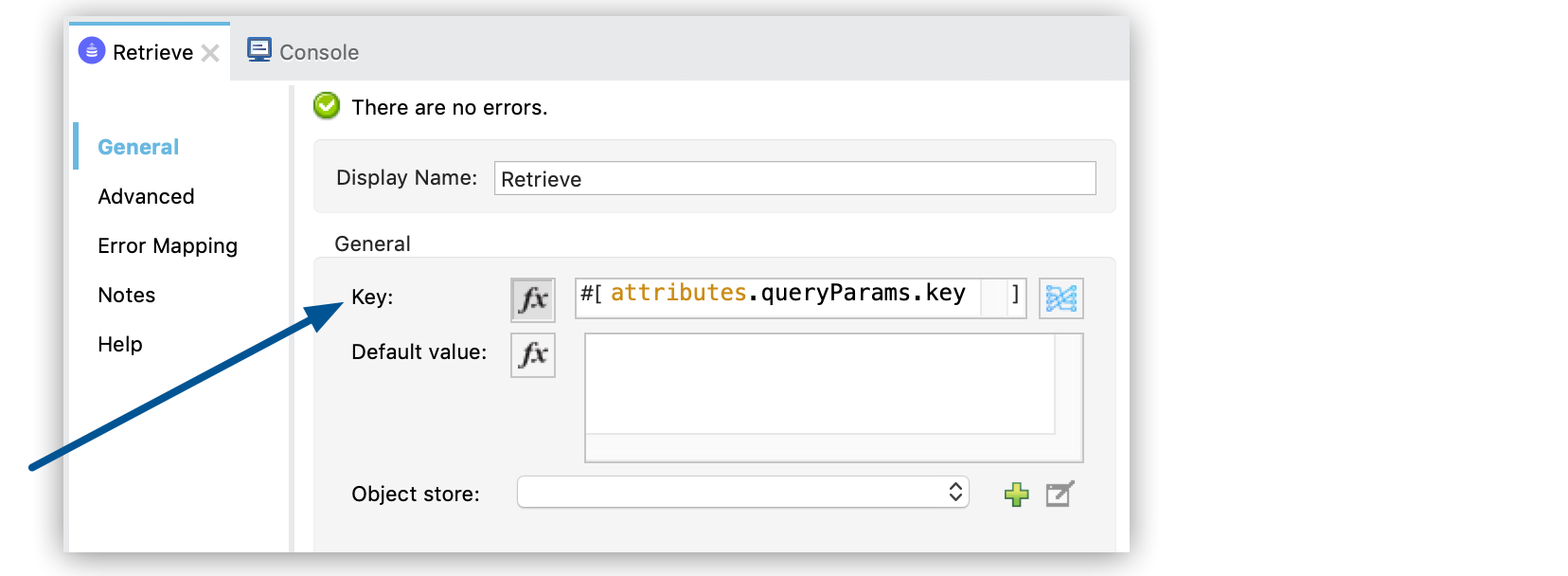Open the Help section
The height and width of the screenshot is (576, 1568).
click(x=119, y=344)
